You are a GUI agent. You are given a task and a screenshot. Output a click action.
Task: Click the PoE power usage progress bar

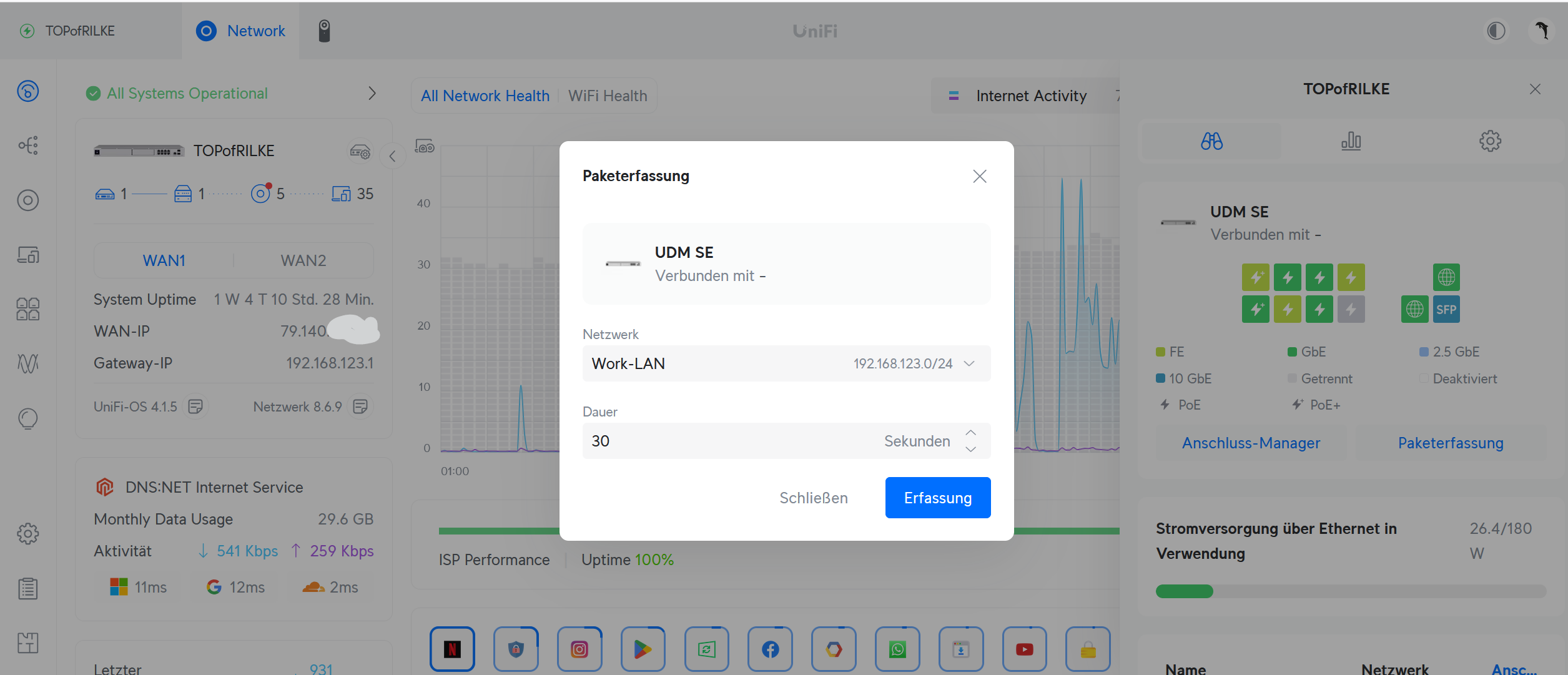coord(1351,591)
